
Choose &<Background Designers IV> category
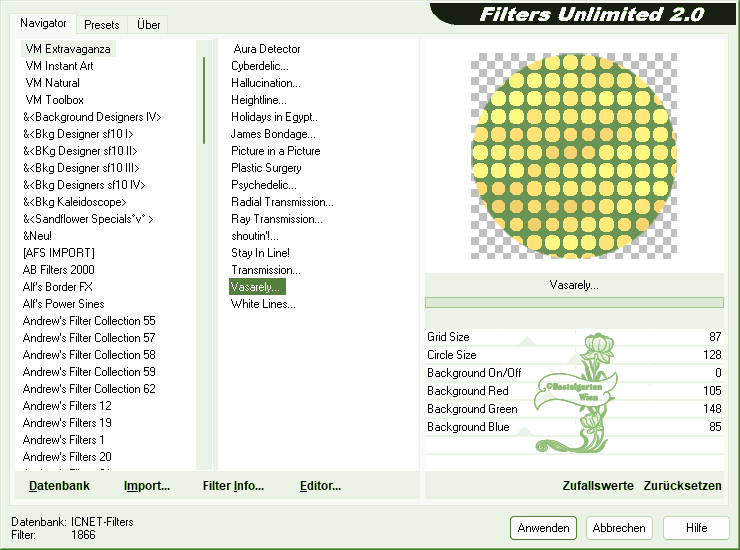(92, 117)
